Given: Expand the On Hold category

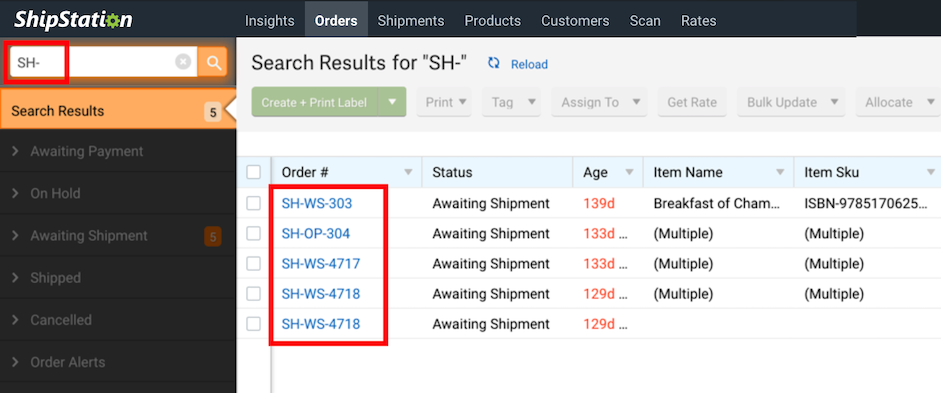Looking at the screenshot, I should click(118, 193).
